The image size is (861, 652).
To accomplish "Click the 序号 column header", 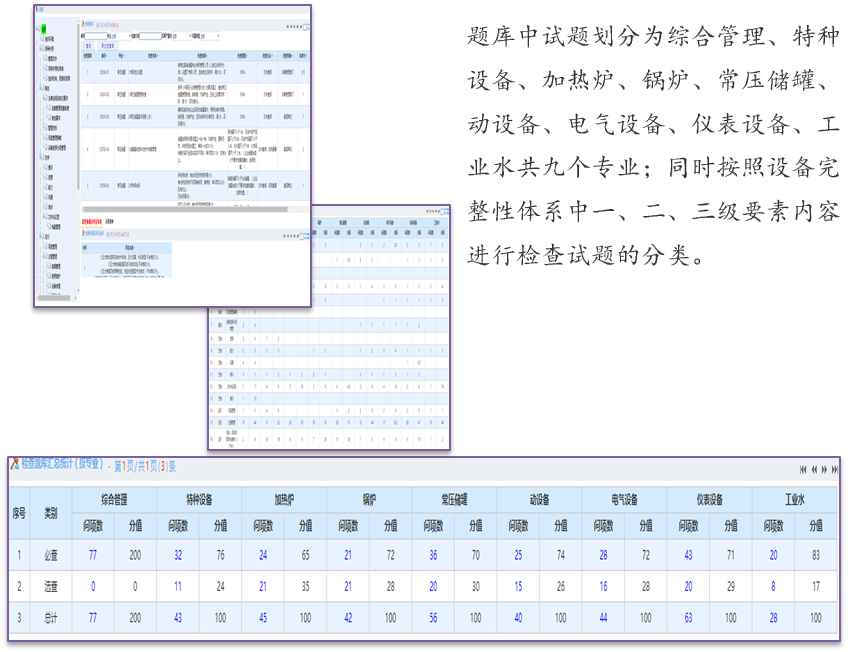I will click(19, 513).
